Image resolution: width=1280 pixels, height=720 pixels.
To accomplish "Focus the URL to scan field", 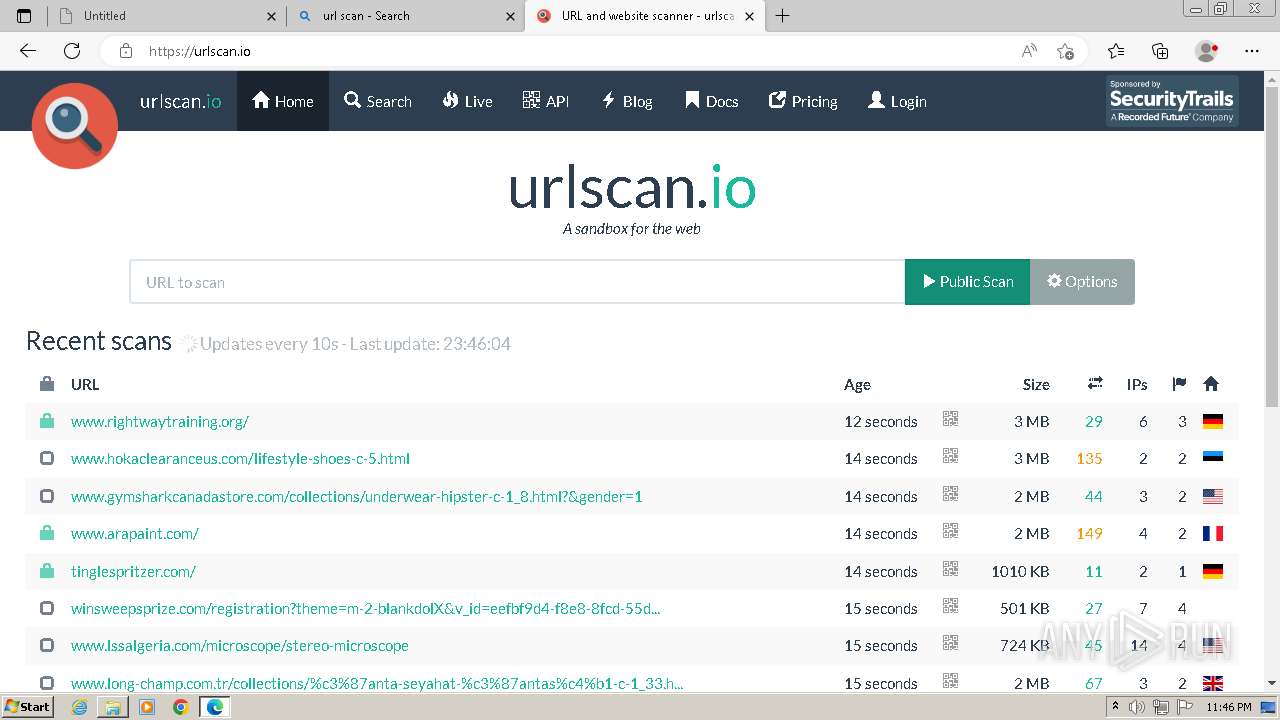I will [517, 282].
